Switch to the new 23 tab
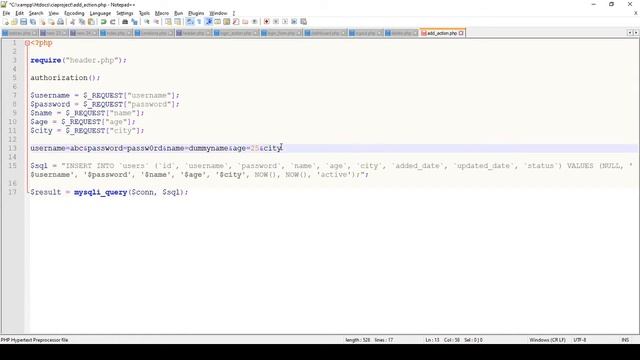640x360 pixels. pos(53,33)
